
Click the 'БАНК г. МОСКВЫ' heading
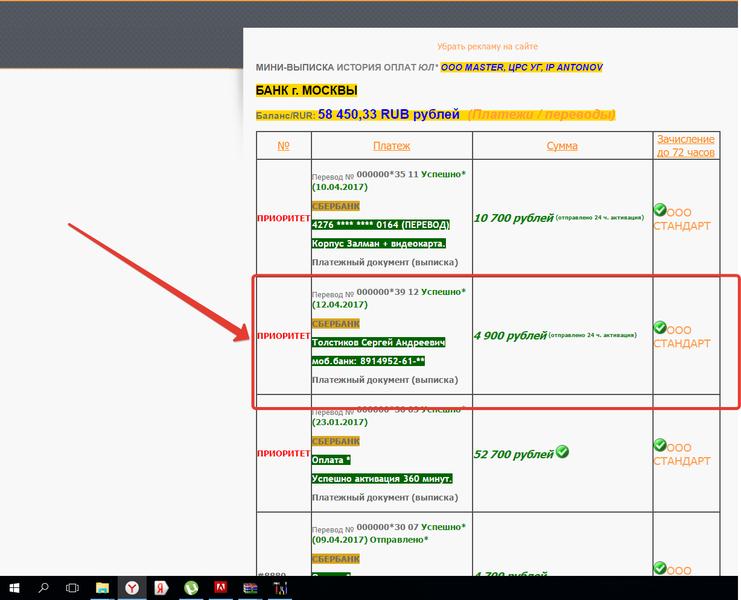tap(306, 90)
